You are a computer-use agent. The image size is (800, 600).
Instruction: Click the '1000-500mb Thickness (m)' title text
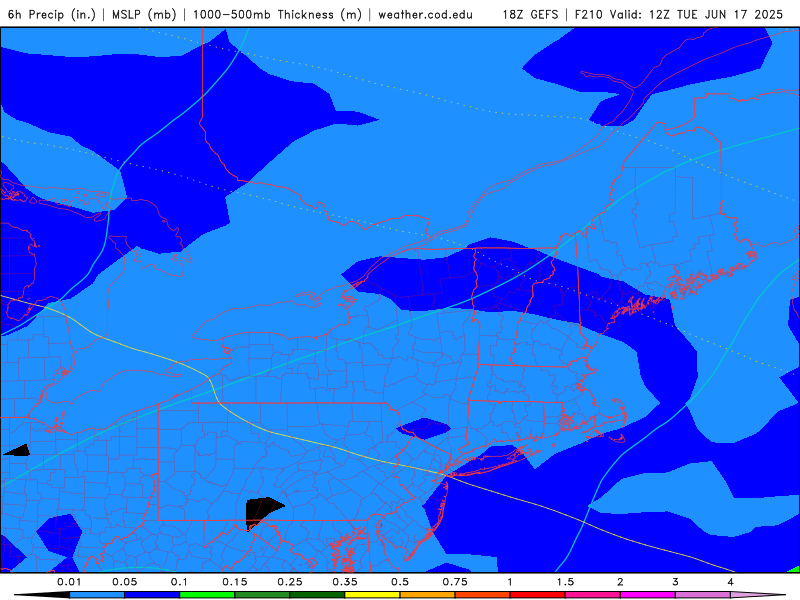[277, 14]
